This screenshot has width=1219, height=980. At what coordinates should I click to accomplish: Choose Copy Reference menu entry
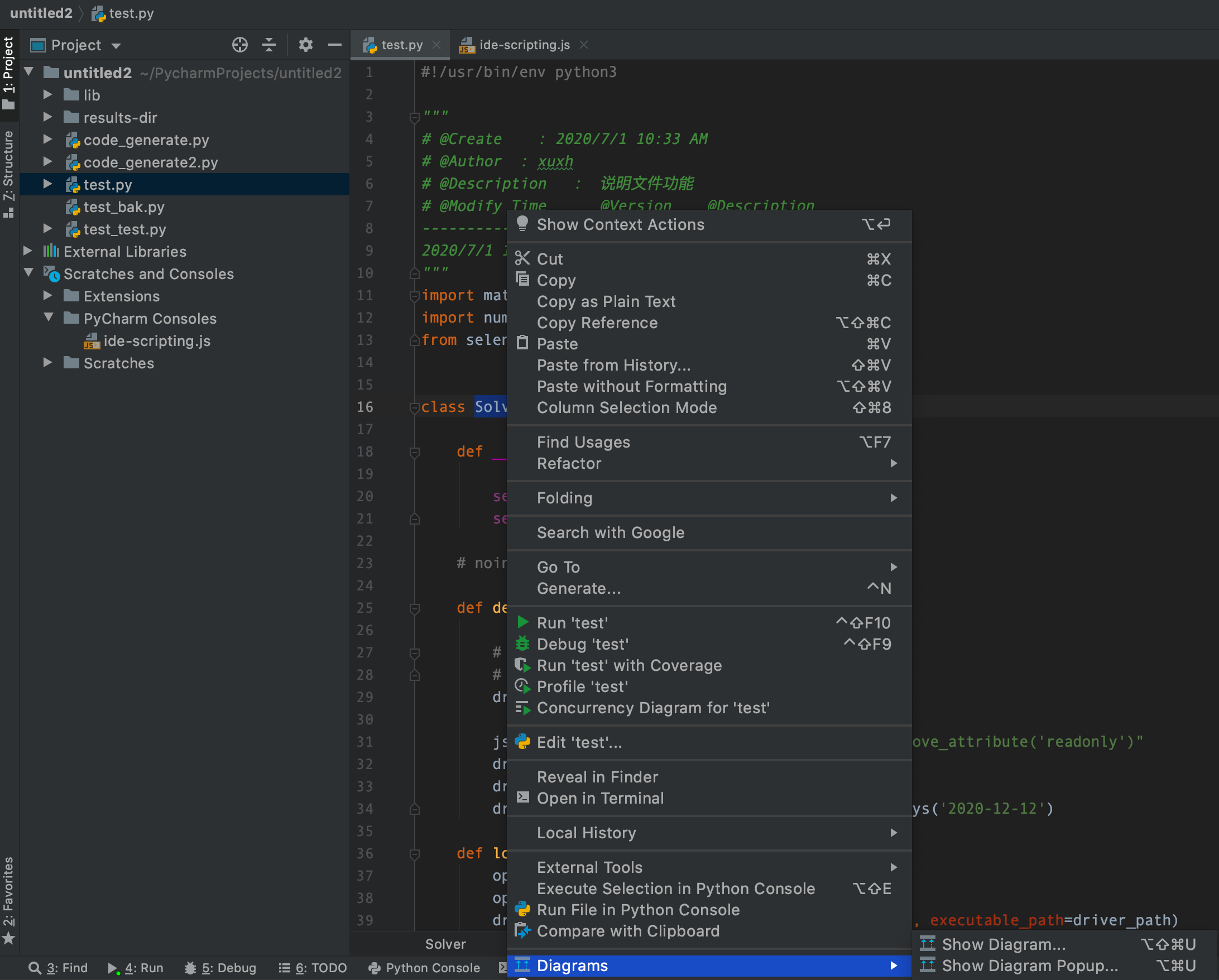tap(709, 323)
